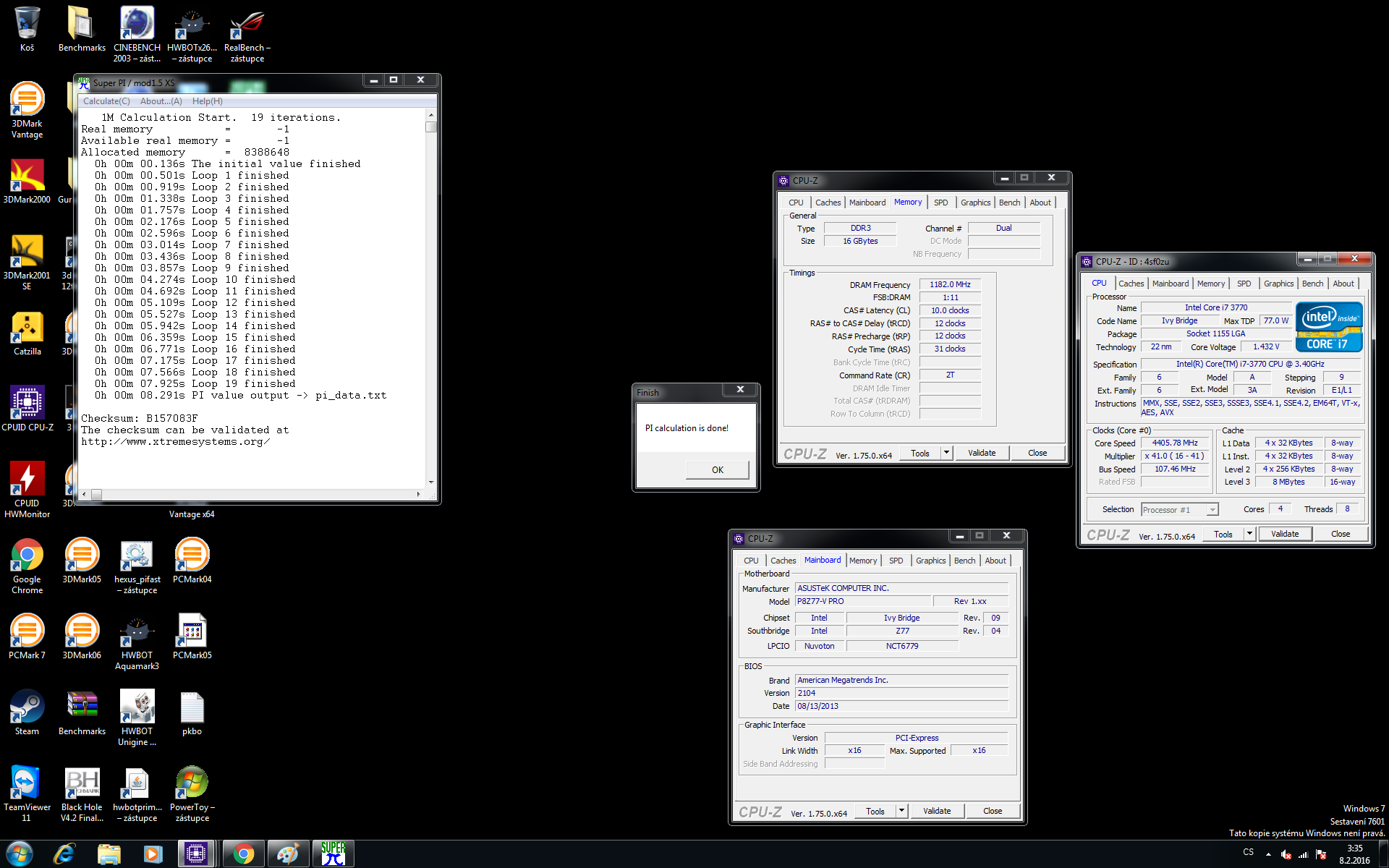
Task: Open the Black Hole V4.2 desktop icon
Action: tap(82, 793)
